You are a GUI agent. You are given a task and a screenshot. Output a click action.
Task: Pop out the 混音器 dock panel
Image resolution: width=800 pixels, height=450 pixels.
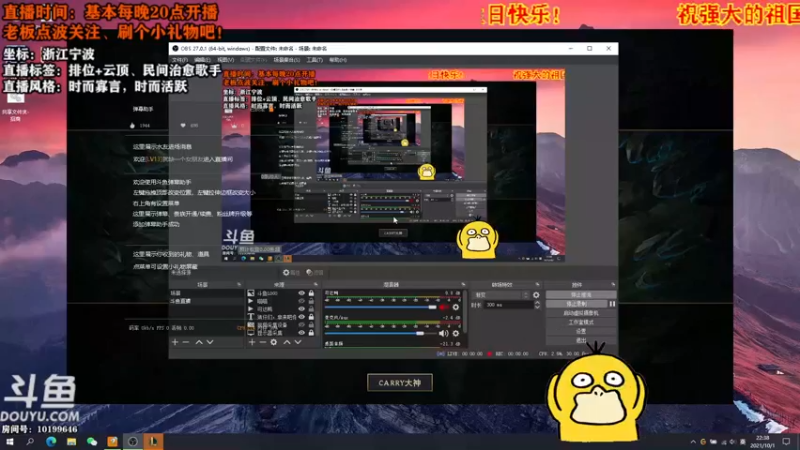tap(463, 285)
